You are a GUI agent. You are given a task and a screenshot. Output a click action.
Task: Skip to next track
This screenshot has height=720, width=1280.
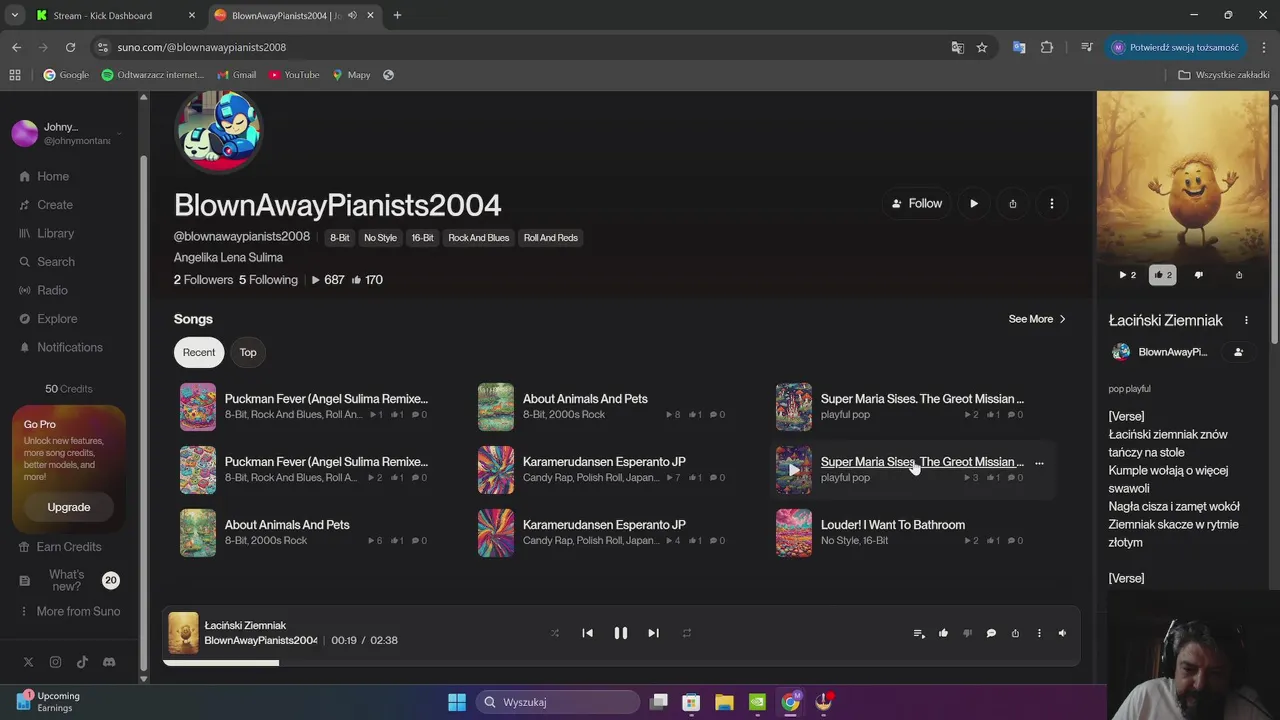point(653,633)
